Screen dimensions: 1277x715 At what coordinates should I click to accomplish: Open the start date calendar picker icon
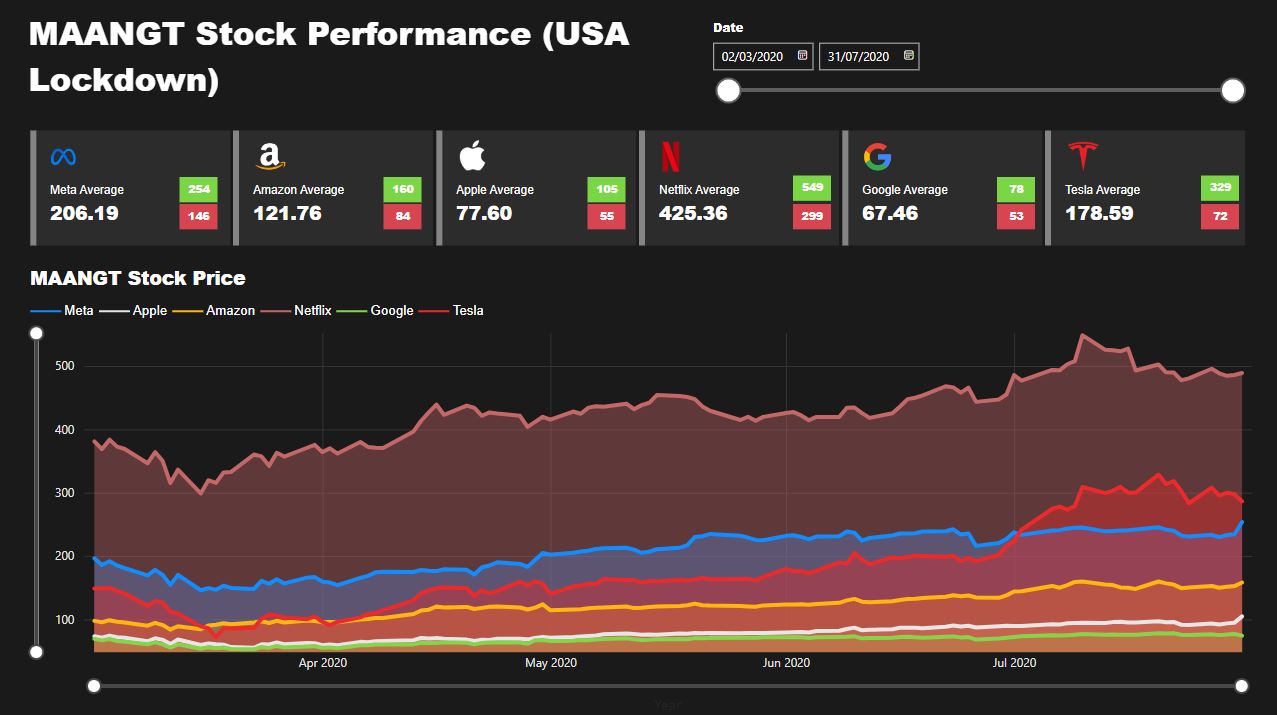pos(802,56)
